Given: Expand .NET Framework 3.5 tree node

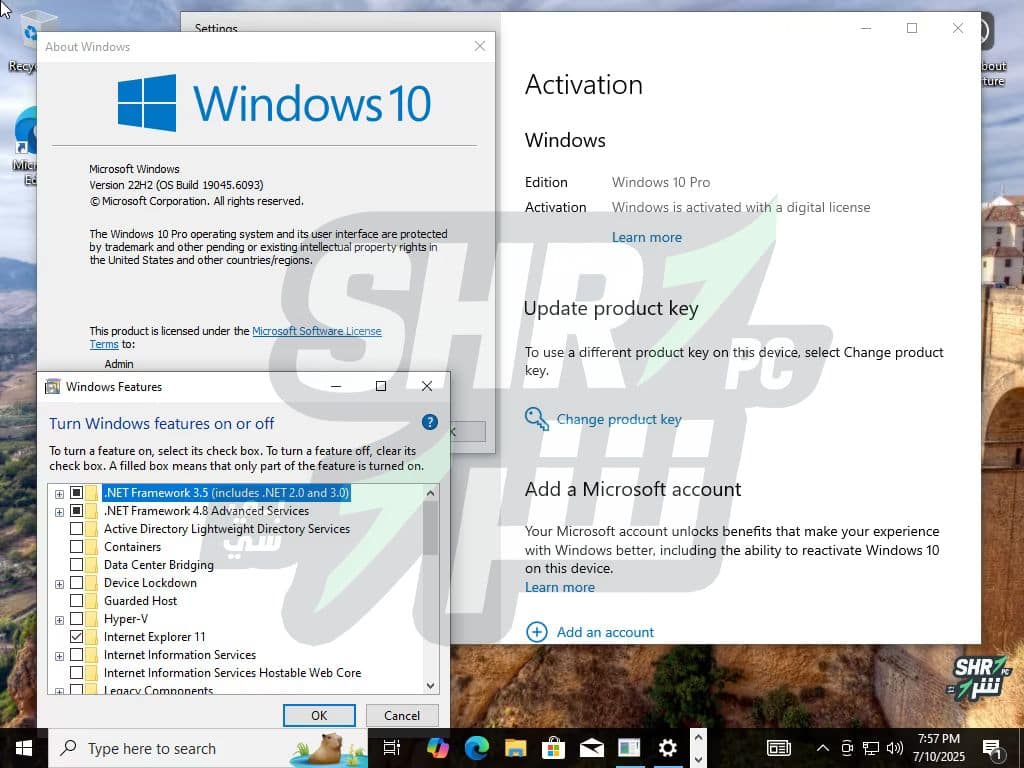Looking at the screenshot, I should pyautogui.click(x=59, y=494).
